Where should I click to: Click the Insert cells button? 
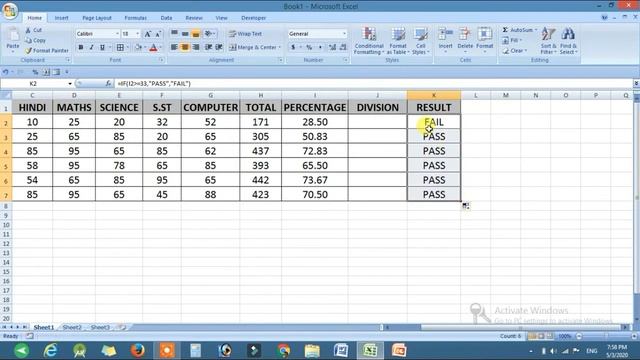coord(445,40)
